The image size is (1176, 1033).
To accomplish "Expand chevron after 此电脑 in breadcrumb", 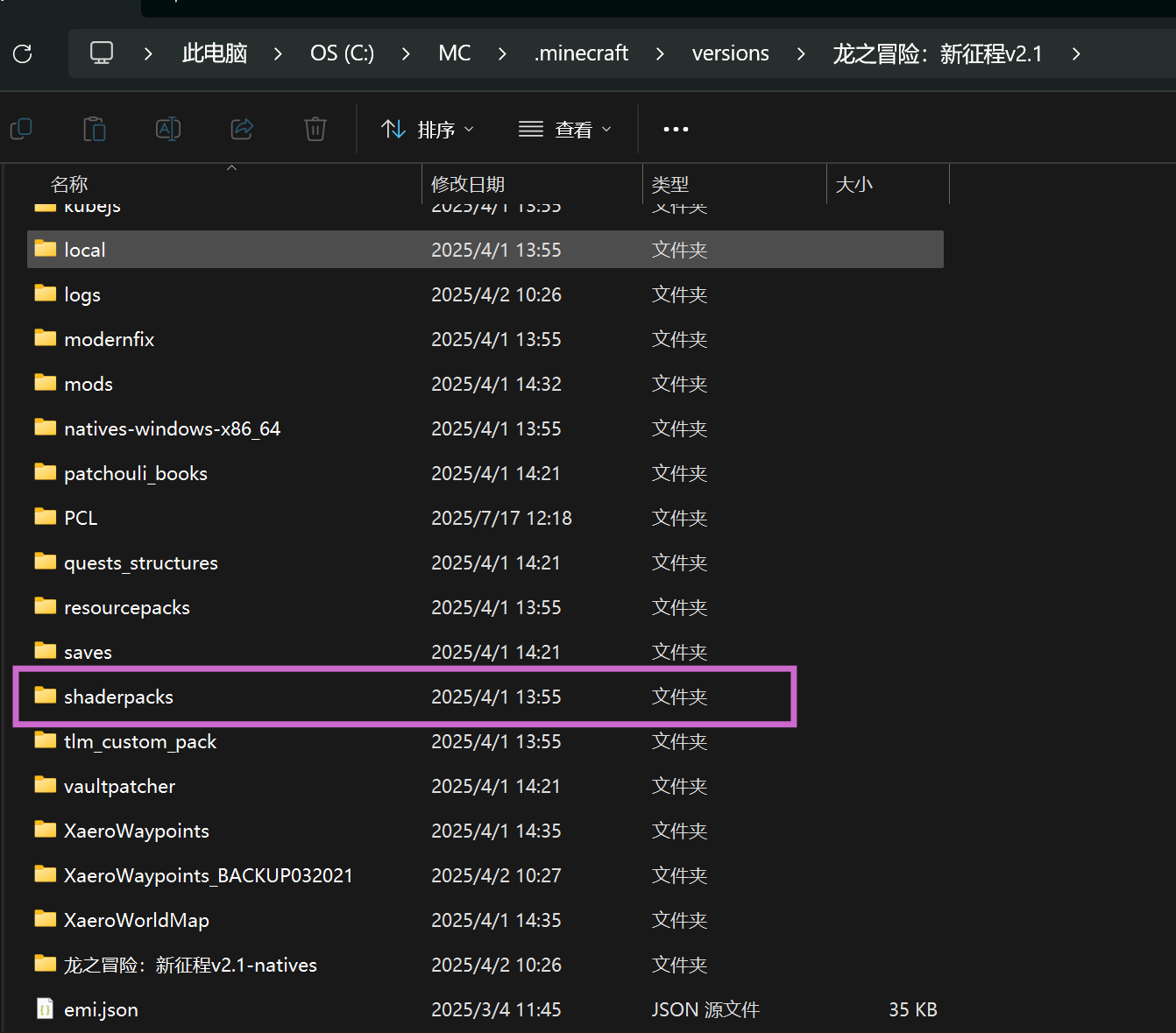I will (x=278, y=53).
